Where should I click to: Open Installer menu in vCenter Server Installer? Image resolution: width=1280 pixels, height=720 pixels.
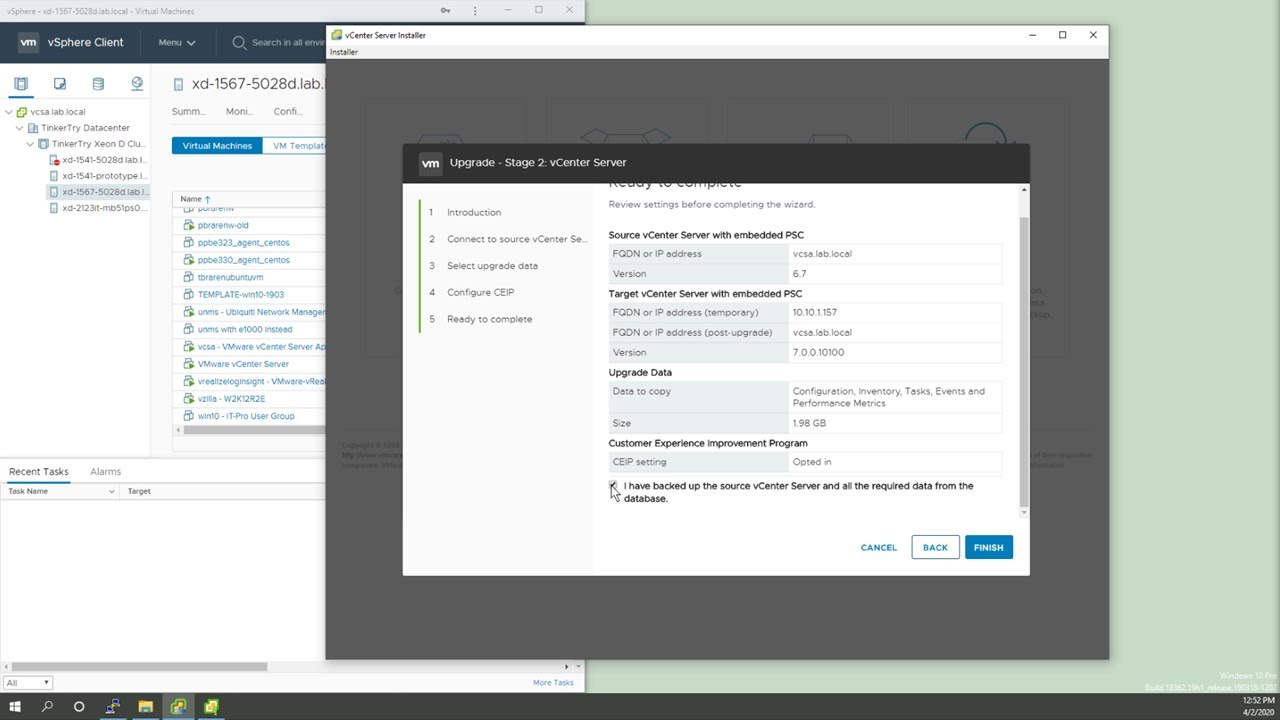[344, 52]
